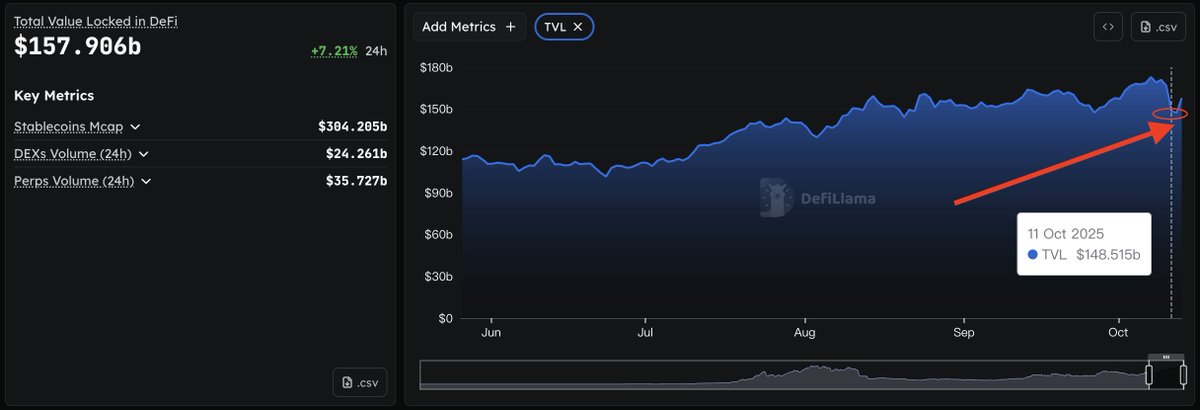This screenshot has width=1200, height=410.
Task: Click the Stablecoins Mcap label text
Action: pyautogui.click(x=70, y=127)
